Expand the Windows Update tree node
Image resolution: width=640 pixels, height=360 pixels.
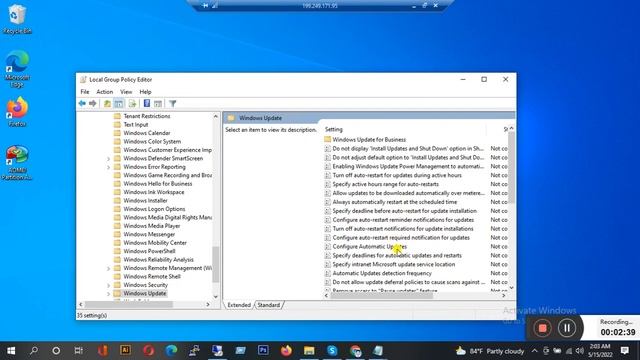(109, 293)
